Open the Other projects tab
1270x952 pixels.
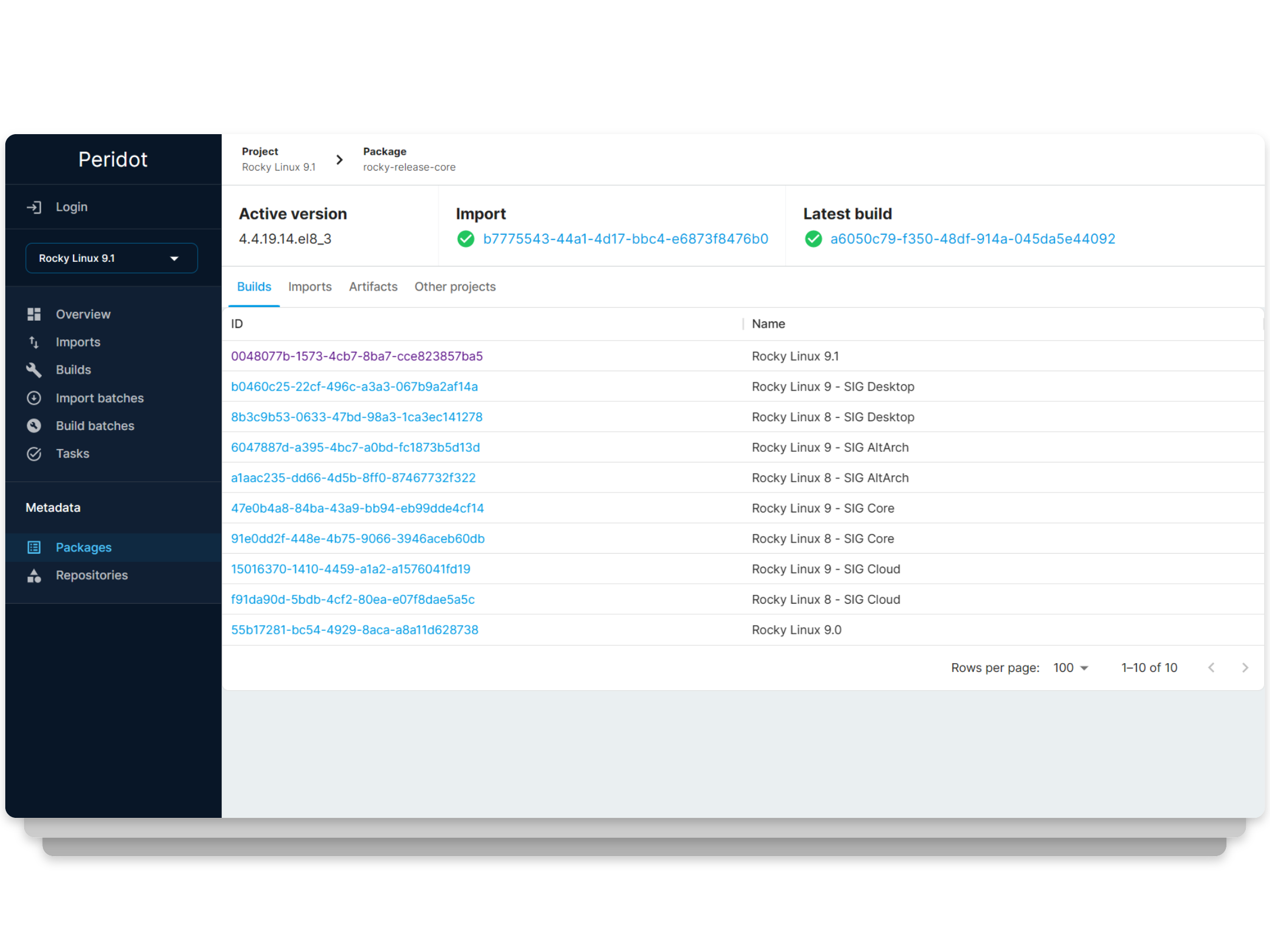click(x=455, y=287)
